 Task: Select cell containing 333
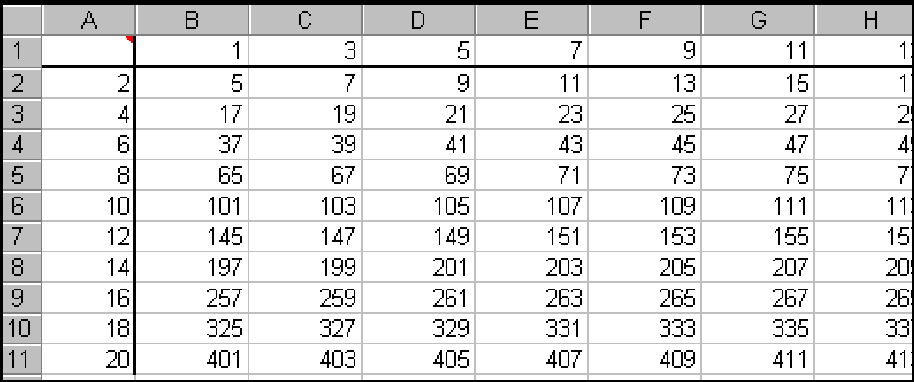(x=644, y=328)
